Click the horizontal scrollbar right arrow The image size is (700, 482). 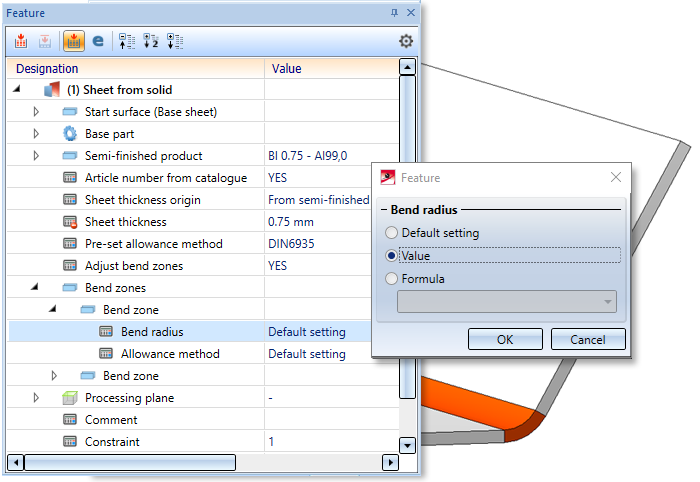pos(391,462)
